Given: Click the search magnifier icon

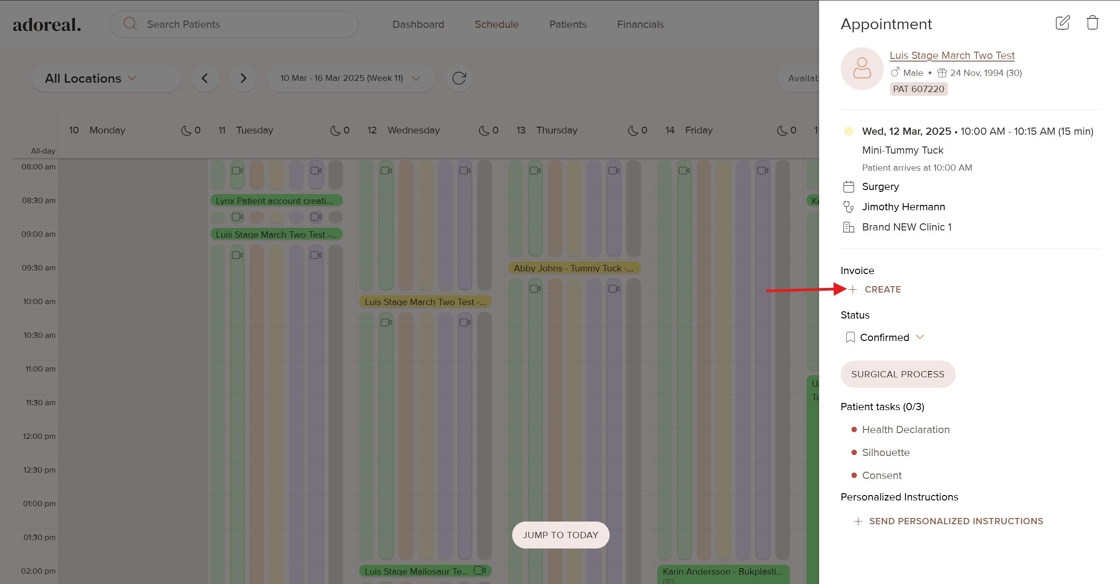Looking at the screenshot, I should click(x=130, y=24).
